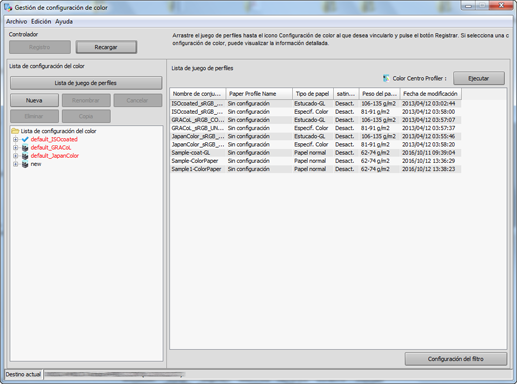Select the root Lista de configuración del color node
The height and width of the screenshot is (384, 517).
(x=58, y=131)
